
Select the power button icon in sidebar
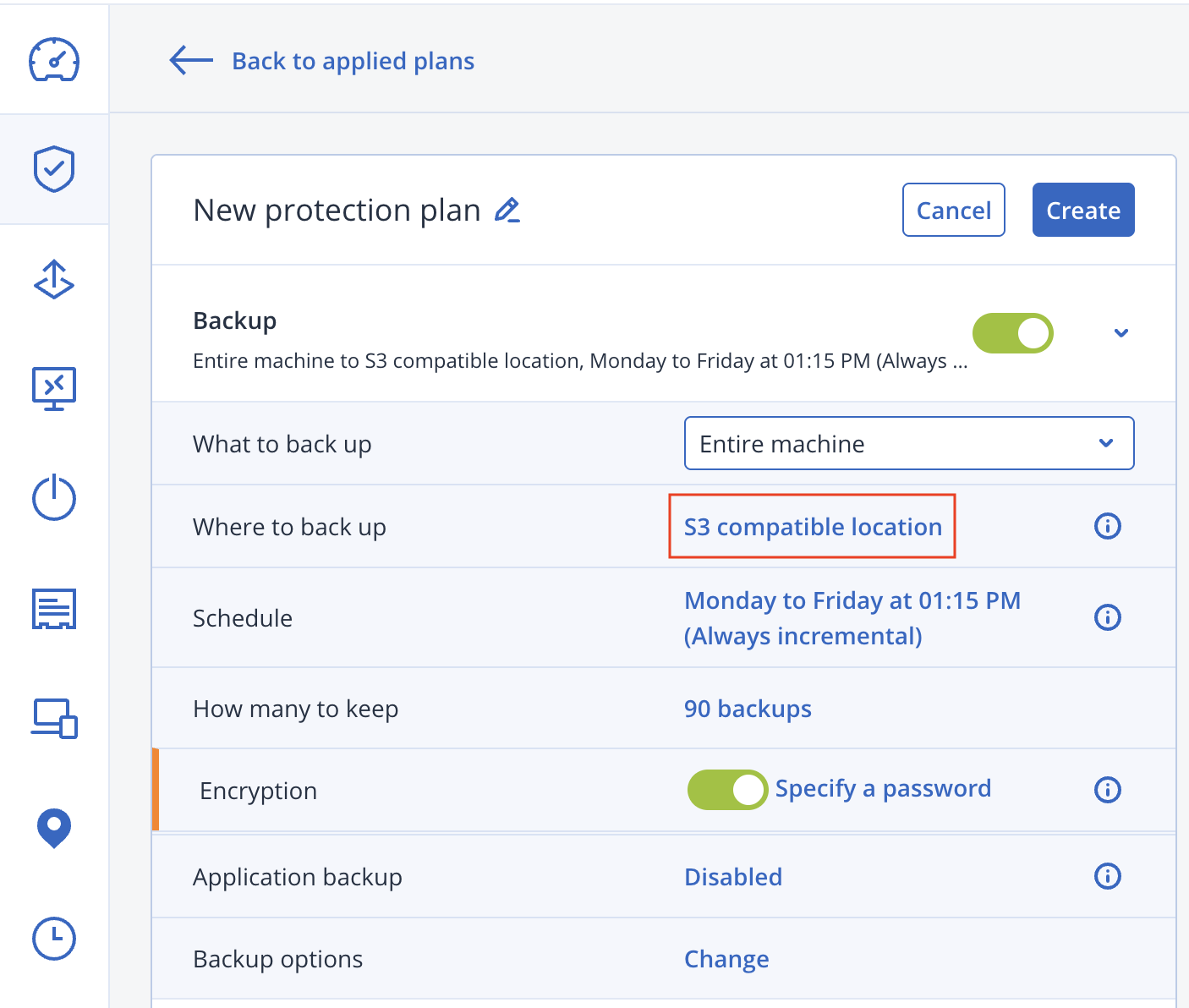point(54,498)
